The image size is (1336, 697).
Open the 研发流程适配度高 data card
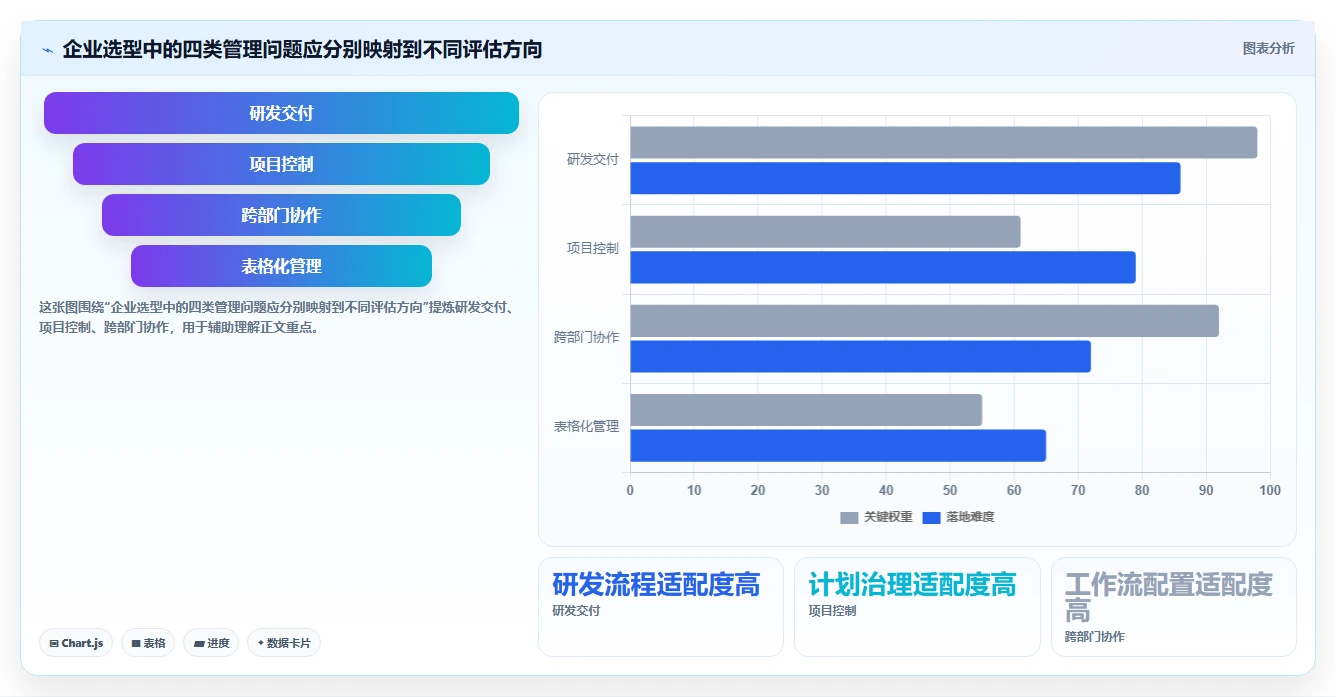pyautogui.click(x=661, y=607)
